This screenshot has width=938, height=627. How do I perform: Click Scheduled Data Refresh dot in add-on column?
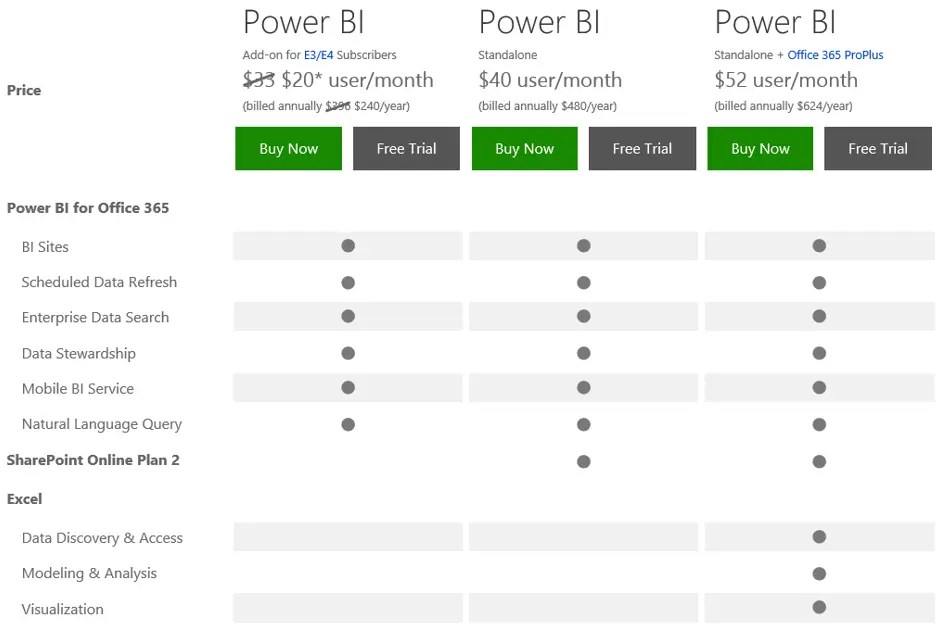click(x=348, y=282)
